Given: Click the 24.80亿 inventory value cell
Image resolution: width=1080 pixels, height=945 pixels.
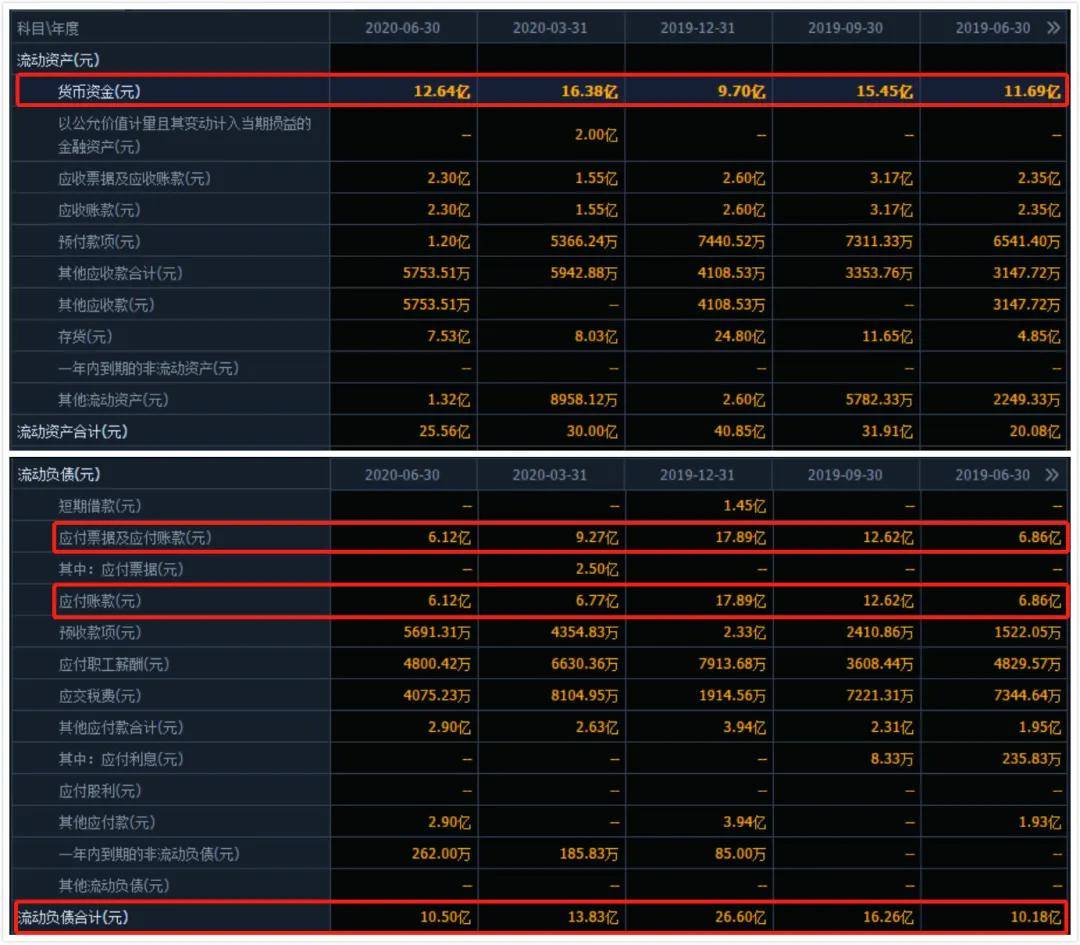Looking at the screenshot, I should tap(739, 337).
